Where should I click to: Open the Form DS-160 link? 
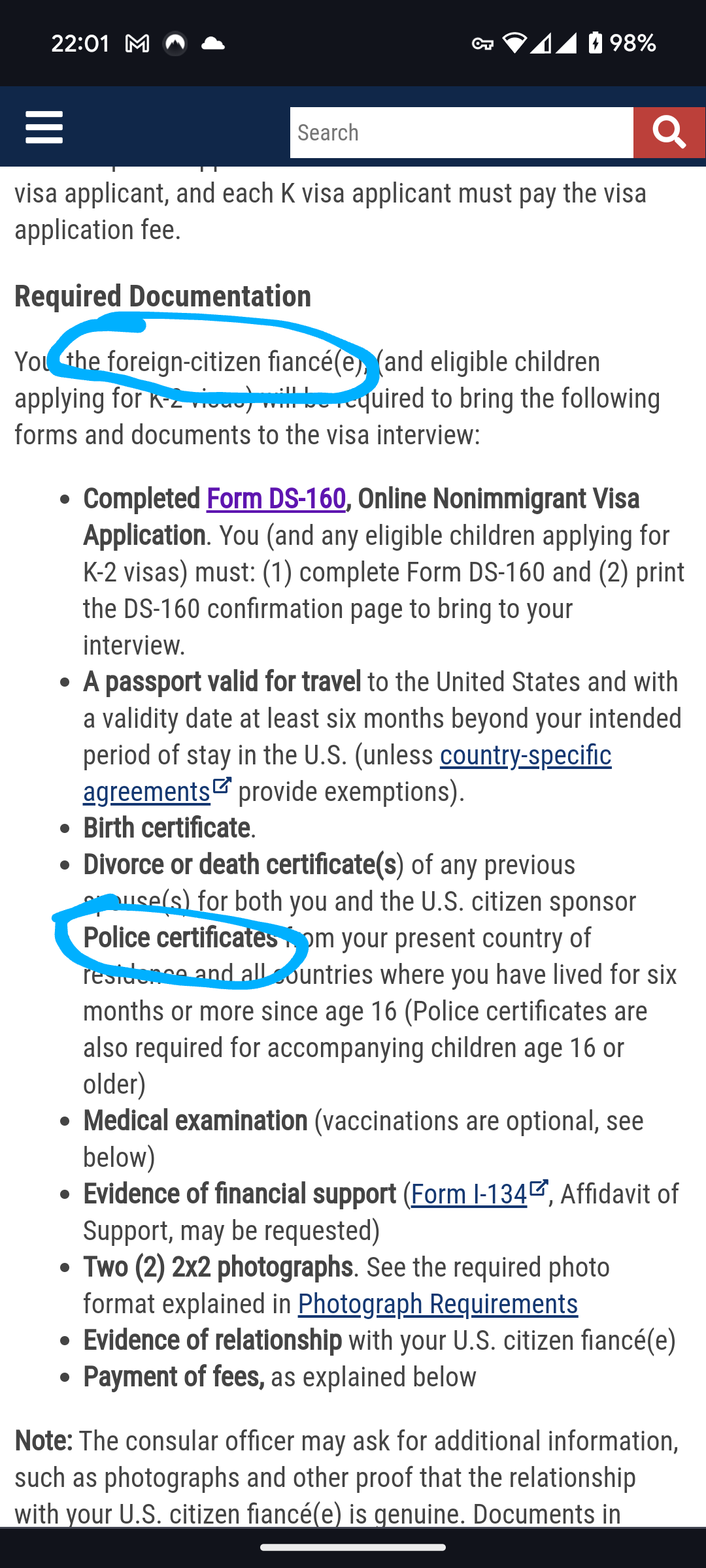pyautogui.click(x=276, y=498)
